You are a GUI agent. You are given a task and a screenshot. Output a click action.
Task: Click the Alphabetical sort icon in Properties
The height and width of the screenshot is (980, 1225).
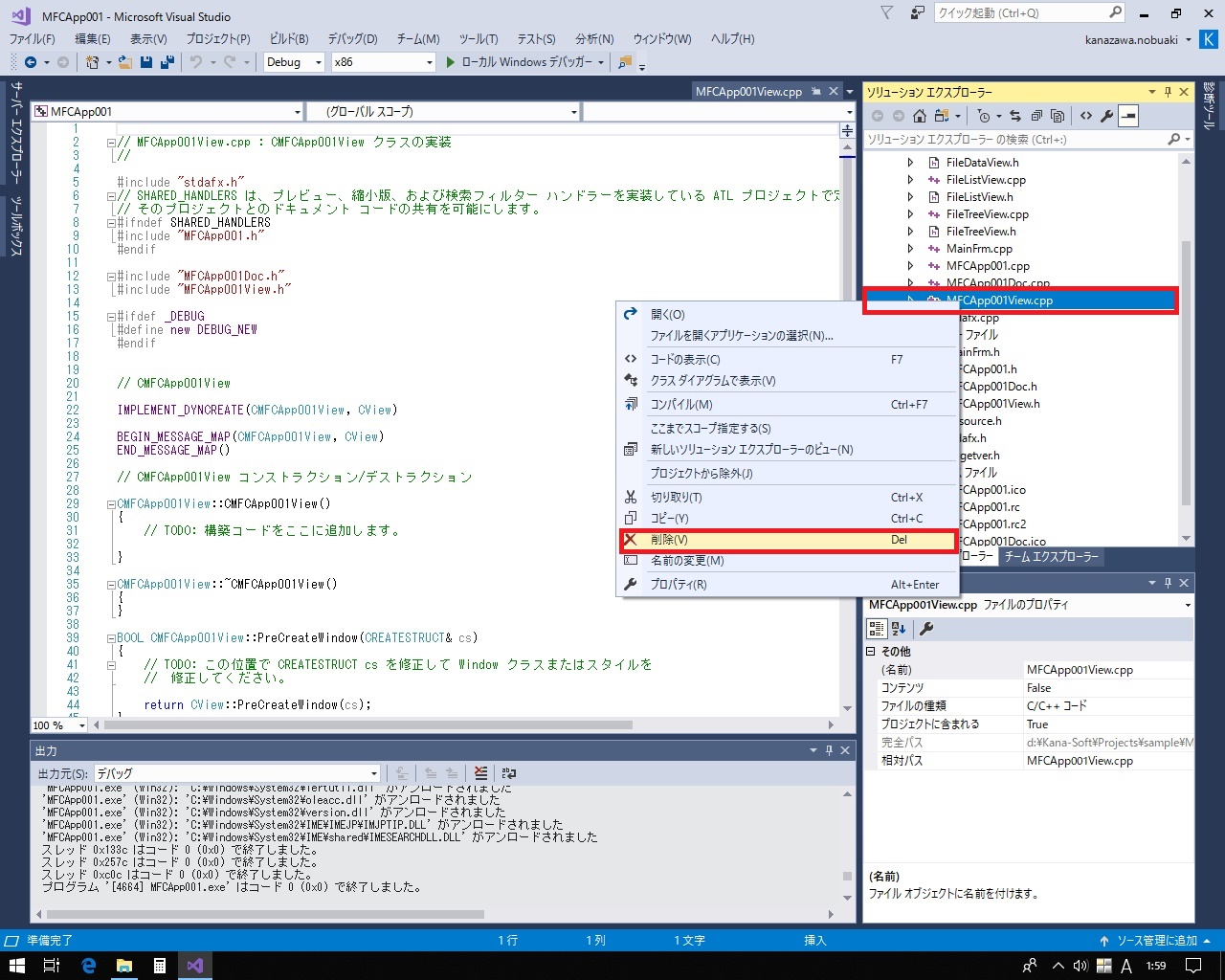(x=899, y=629)
